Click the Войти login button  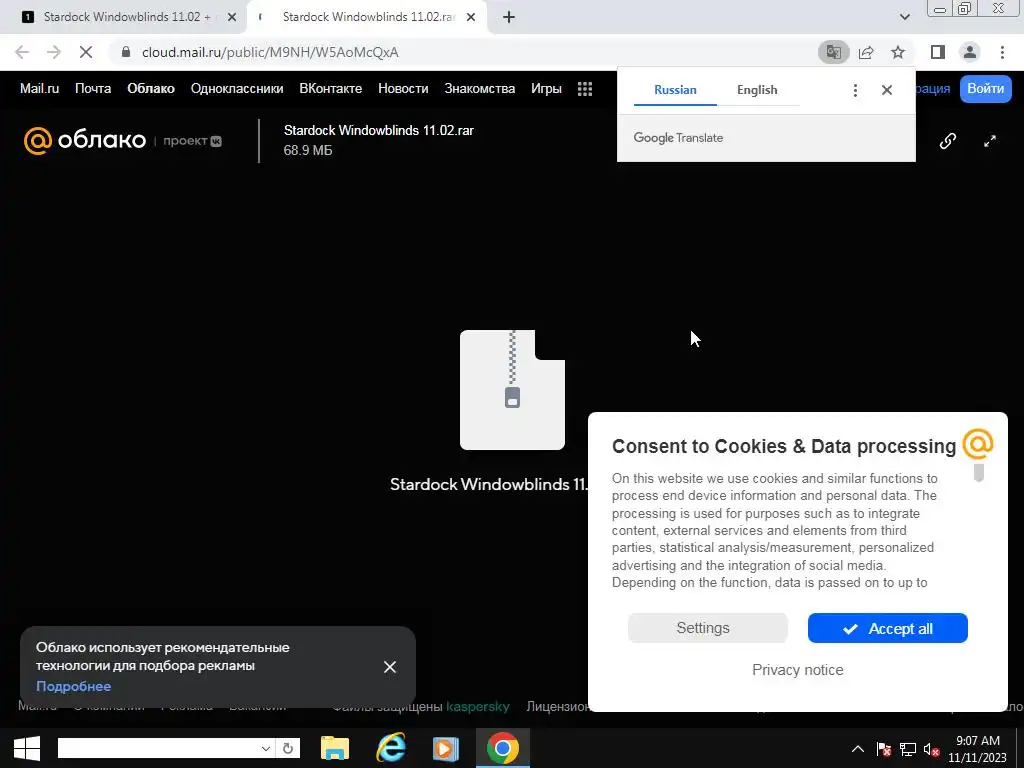[985, 89]
